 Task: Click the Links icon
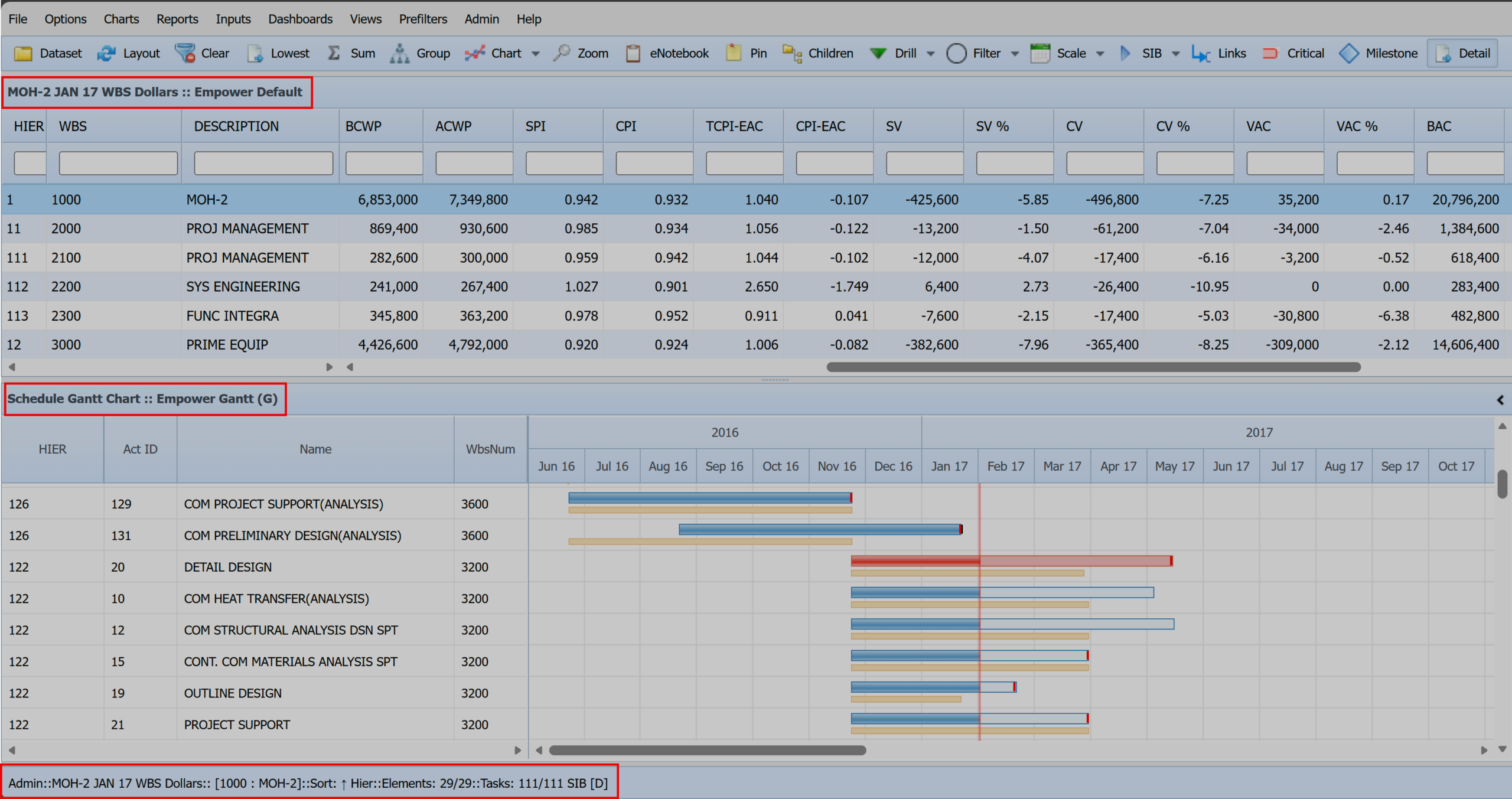[1218, 53]
